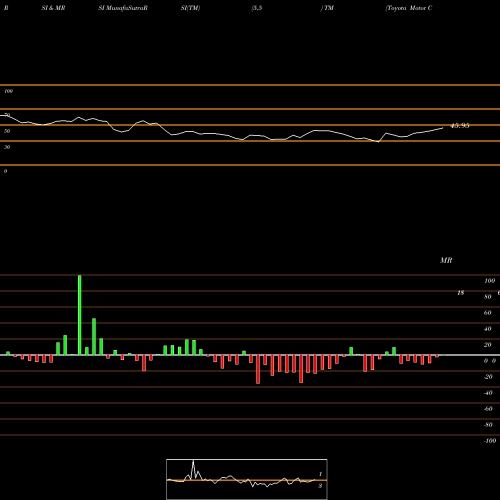The width and height of the screenshot is (500, 500).
Task: Click the '(5,5' parameter text
Action: click(257, 8)
